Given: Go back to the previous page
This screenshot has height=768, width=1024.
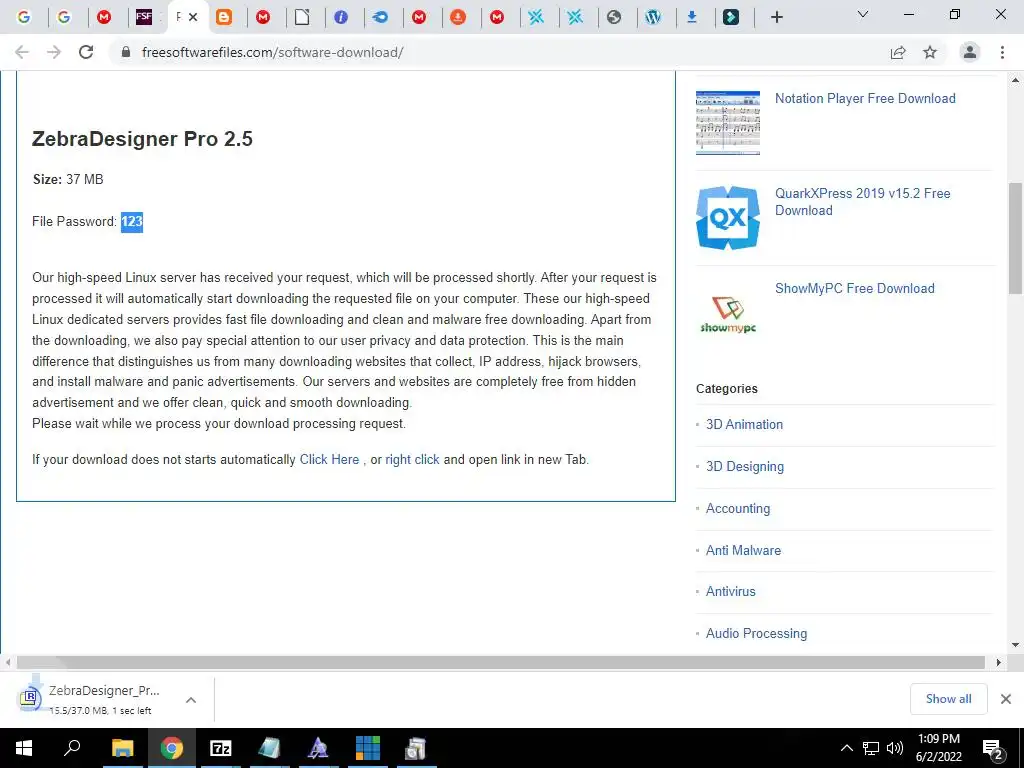Looking at the screenshot, I should point(22,52).
